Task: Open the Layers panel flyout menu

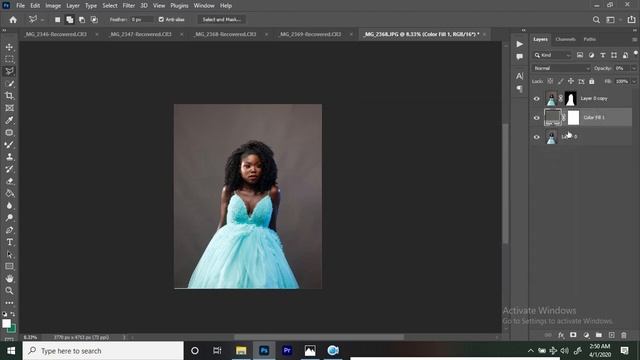Action: [634, 40]
